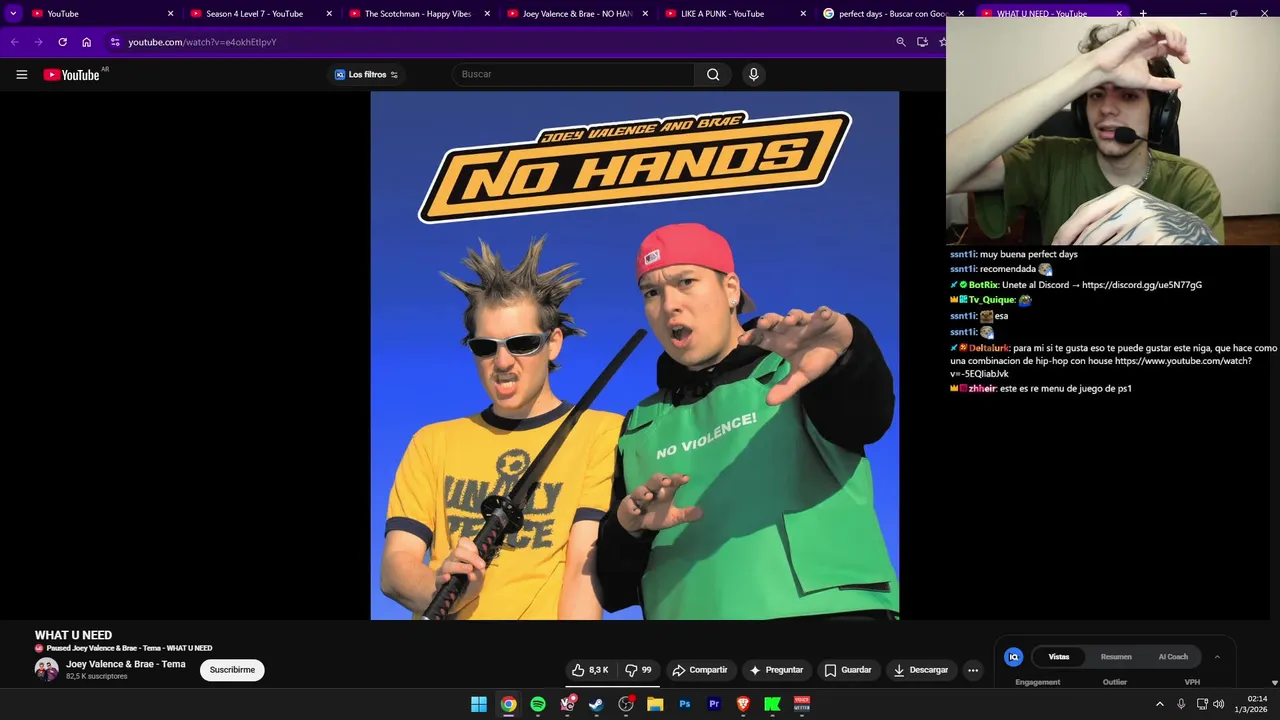Start voice search with microphone icon
The height and width of the screenshot is (720, 1280).
click(x=754, y=74)
